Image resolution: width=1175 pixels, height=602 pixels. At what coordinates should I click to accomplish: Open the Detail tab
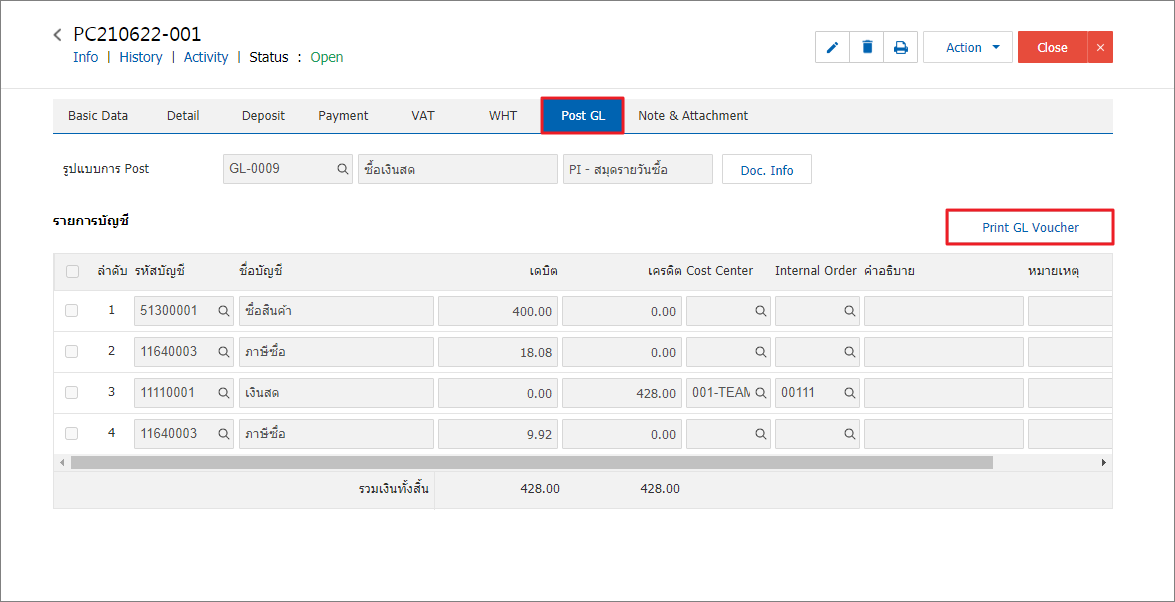click(x=183, y=115)
